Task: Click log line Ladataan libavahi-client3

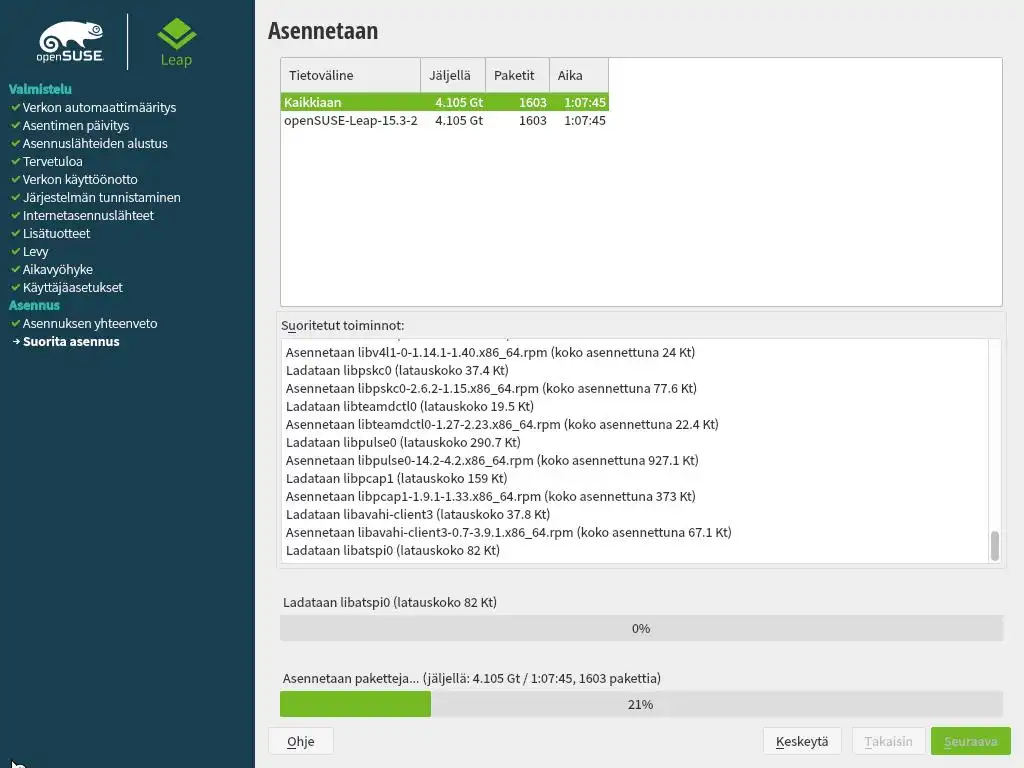Action: tap(418, 514)
